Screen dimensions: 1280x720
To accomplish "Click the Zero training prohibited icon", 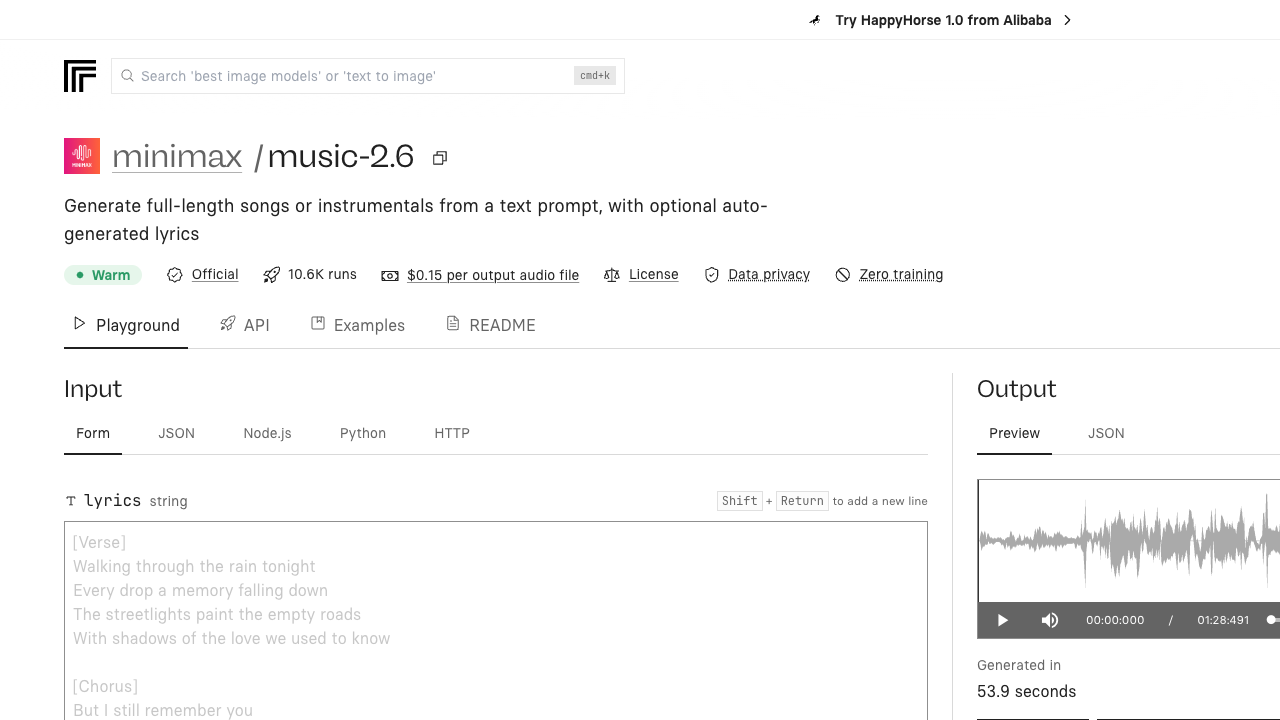I will (843, 275).
